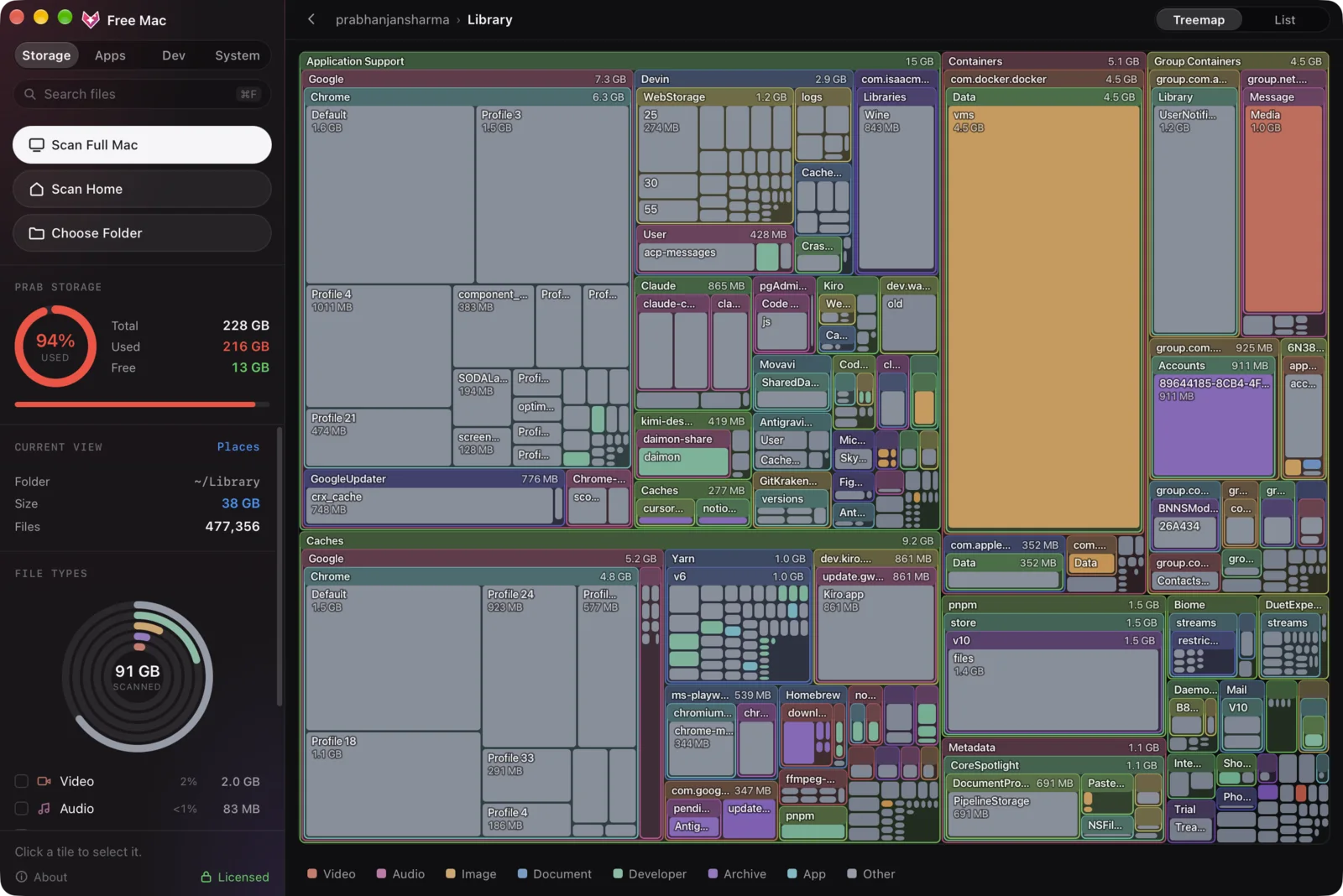Open the Apps tab

(110, 55)
